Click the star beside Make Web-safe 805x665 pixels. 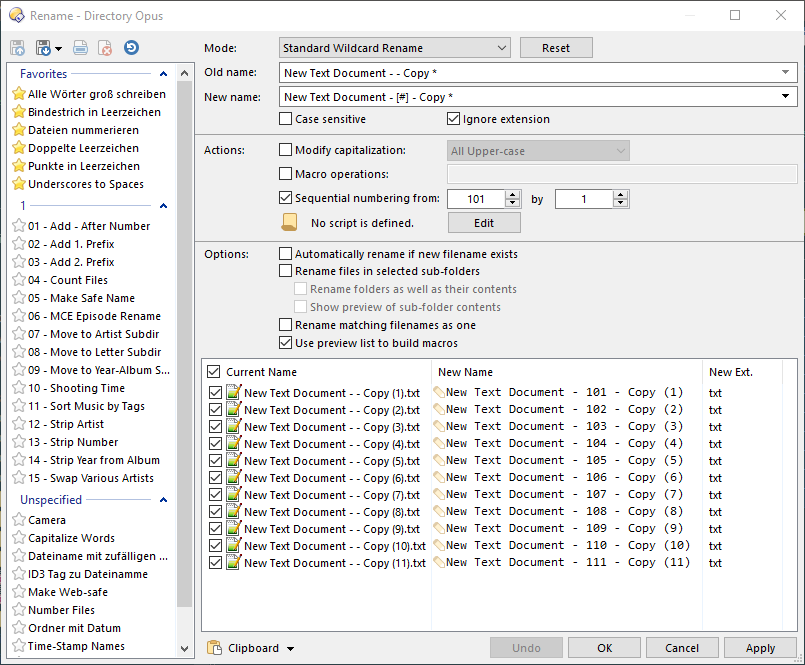pos(19,592)
